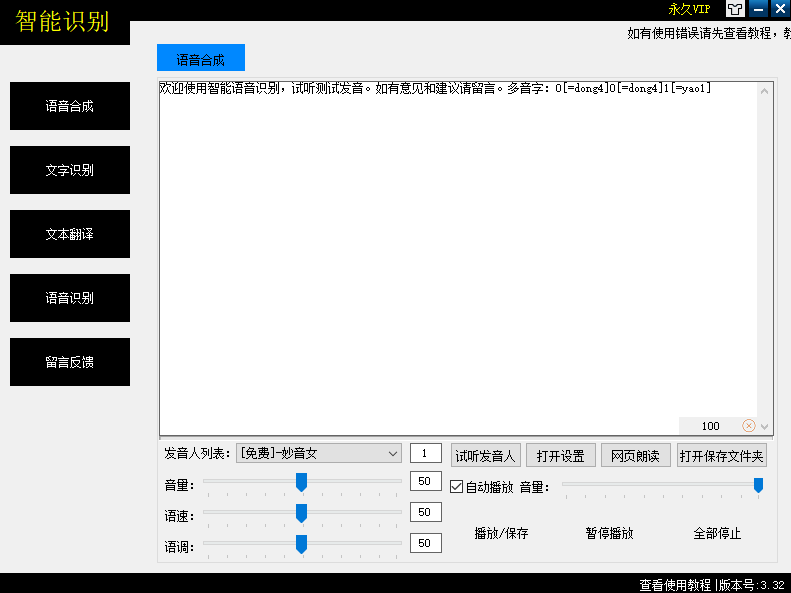Click the down arrow beside the 100 value

765,426
